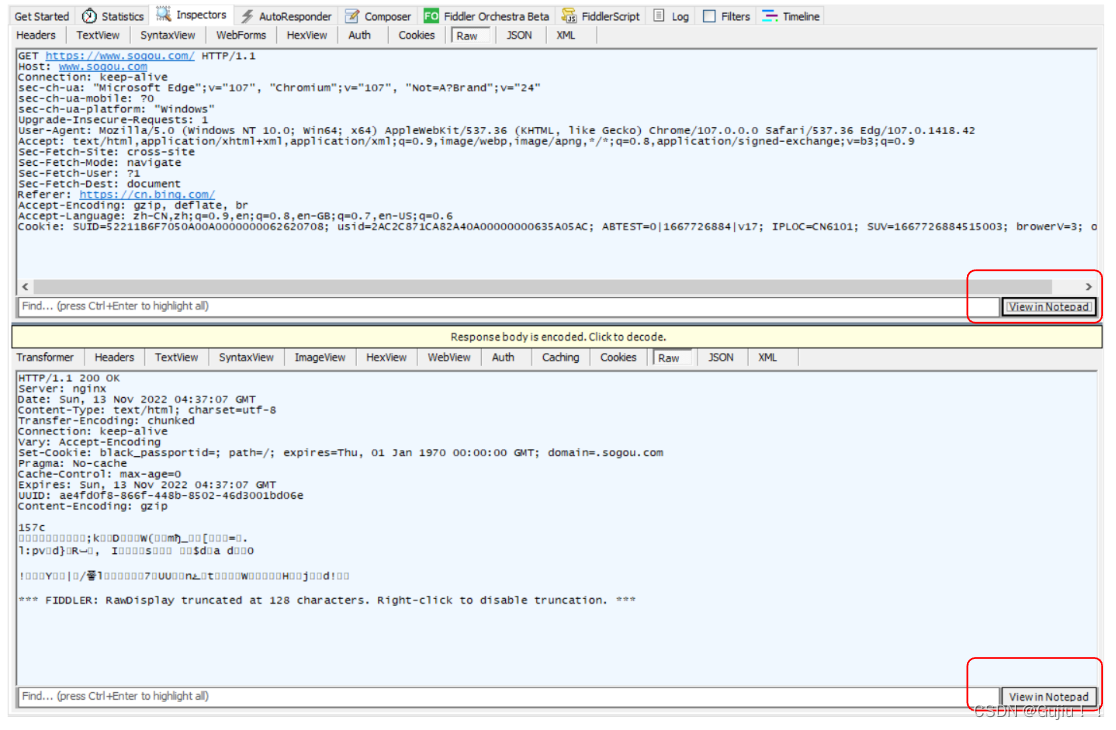Image resolution: width=1116 pixels, height=730 pixels.
Task: Click the Inspectors magnifier icon
Action: [x=164, y=14]
